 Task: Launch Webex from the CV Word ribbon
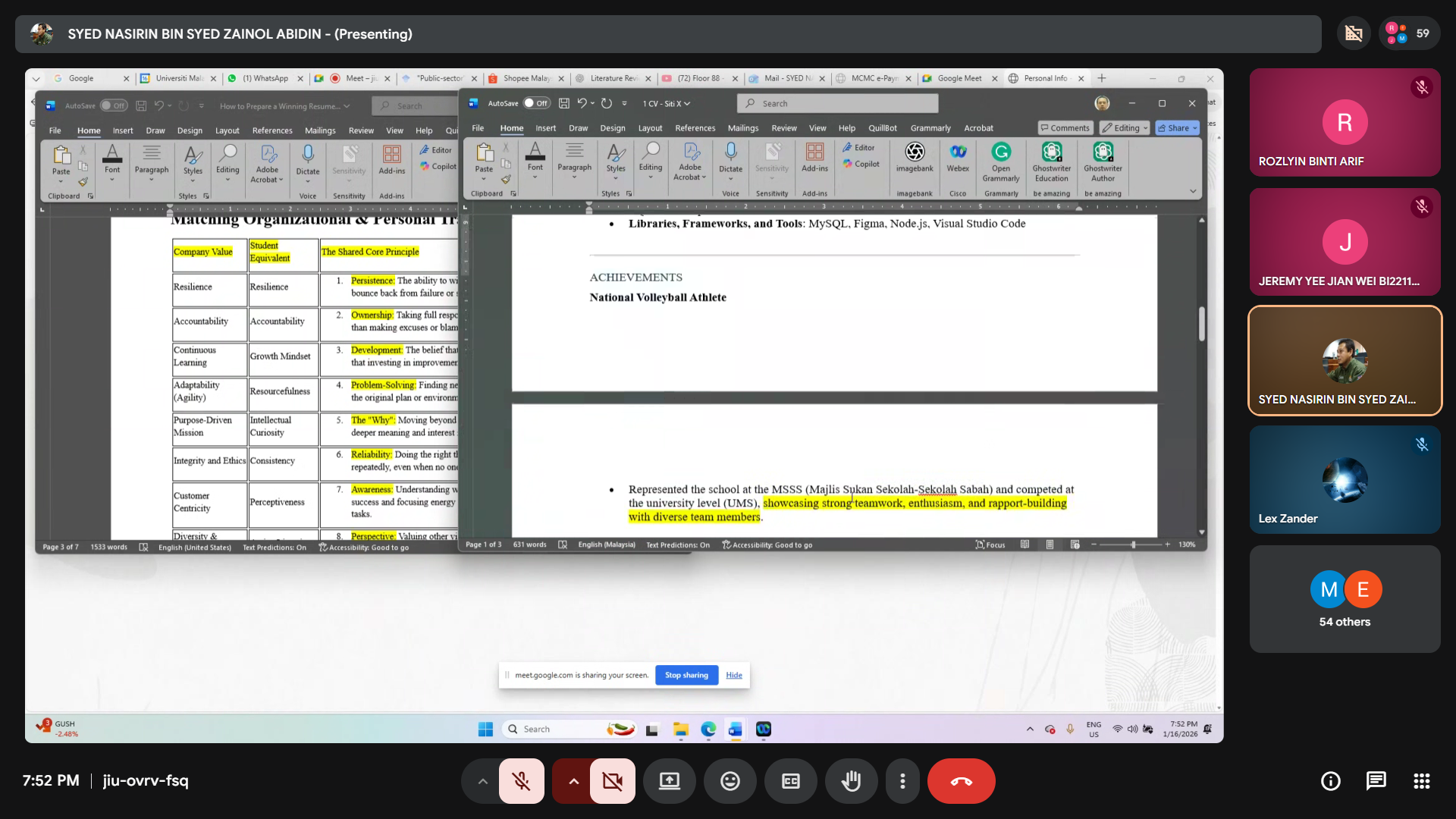(x=958, y=158)
